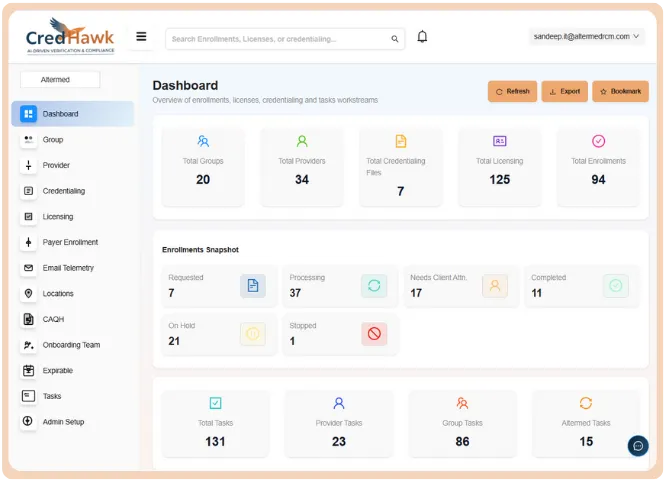
Task: Open the Total Tasks card
Action: click(215, 423)
